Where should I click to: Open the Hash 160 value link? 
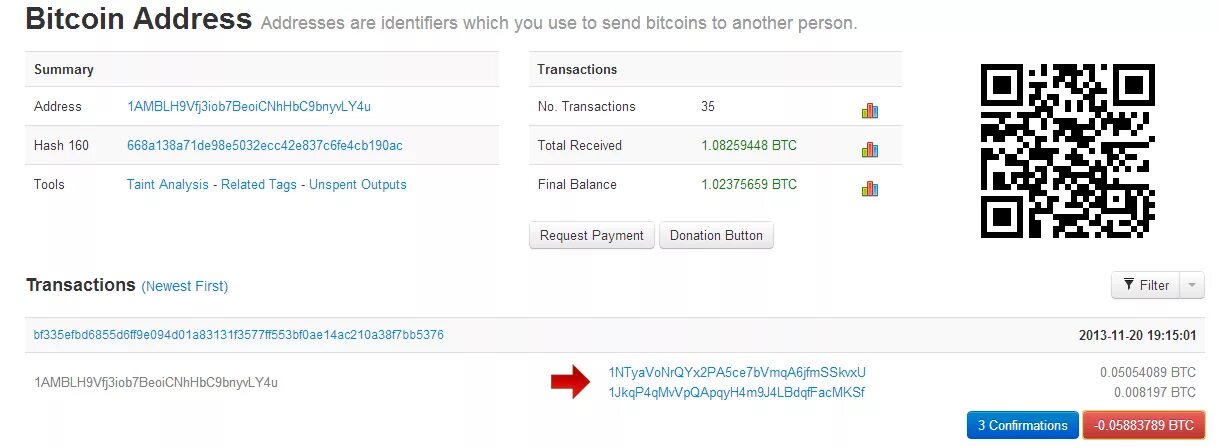coord(265,145)
